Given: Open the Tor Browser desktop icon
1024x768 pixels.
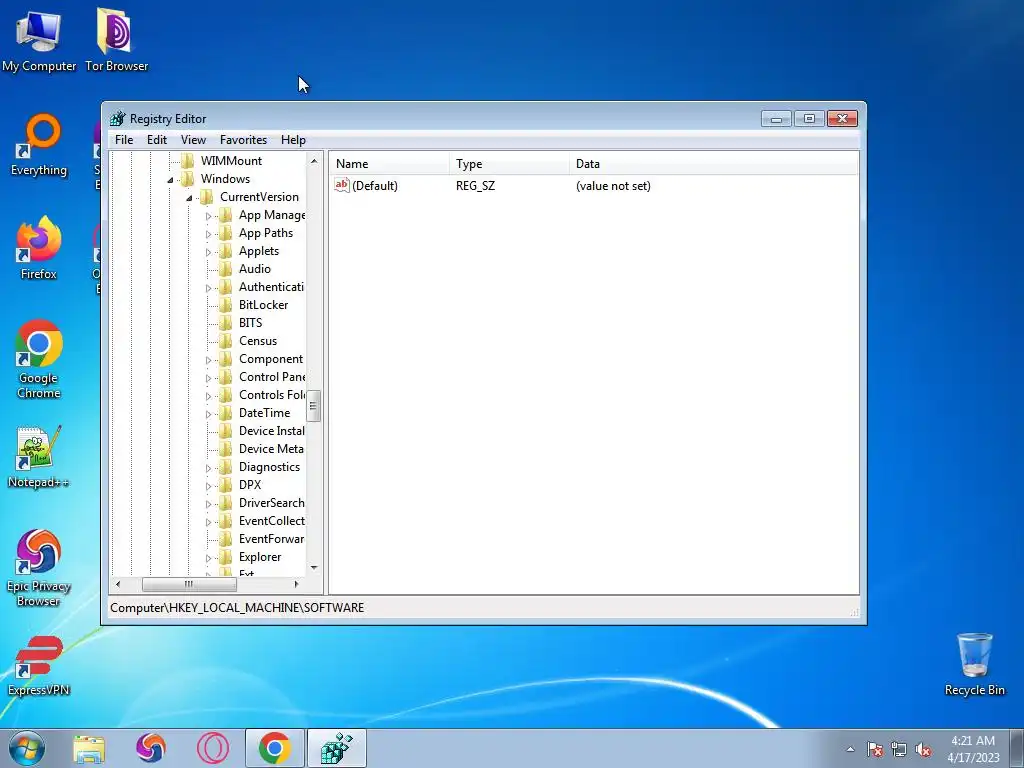Looking at the screenshot, I should tap(116, 40).
